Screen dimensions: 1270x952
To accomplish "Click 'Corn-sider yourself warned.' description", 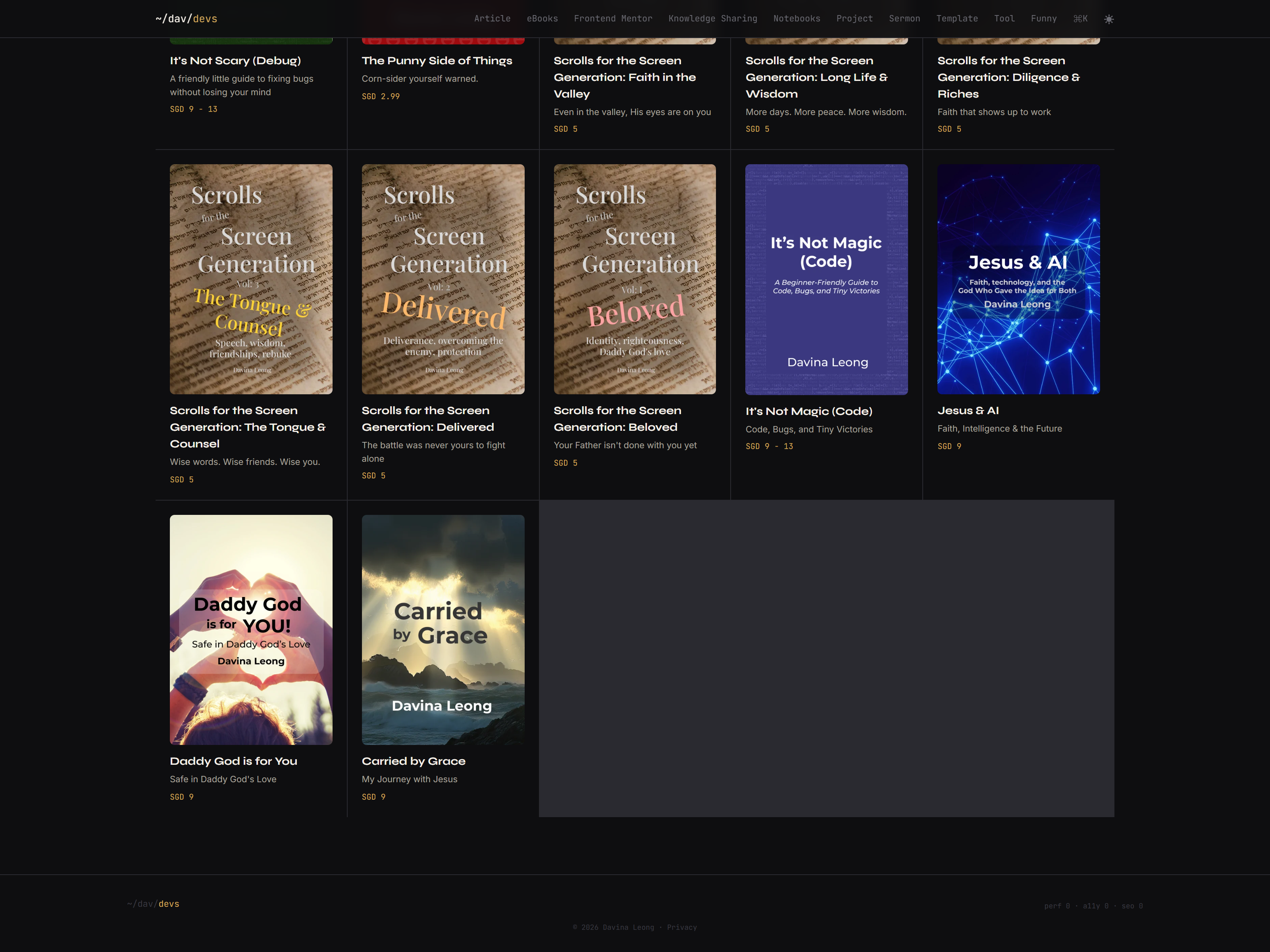I will coord(420,79).
